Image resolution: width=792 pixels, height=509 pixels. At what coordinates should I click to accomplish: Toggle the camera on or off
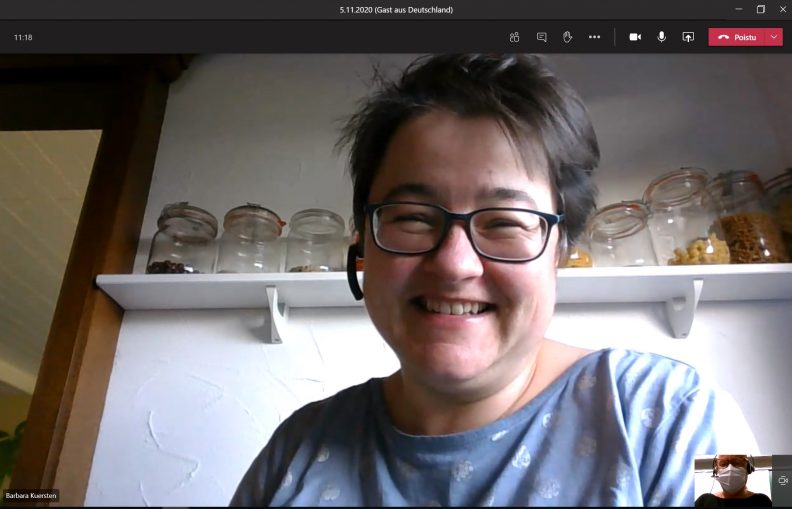(x=635, y=37)
